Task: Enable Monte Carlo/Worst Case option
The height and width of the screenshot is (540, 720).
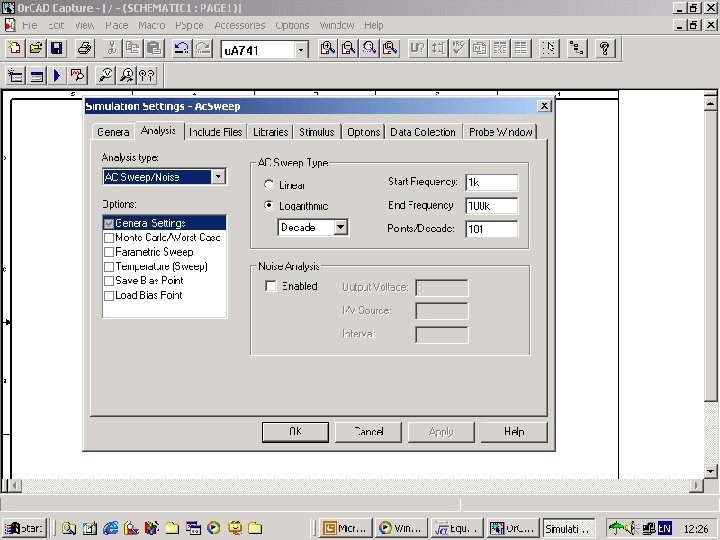Action: [109, 238]
